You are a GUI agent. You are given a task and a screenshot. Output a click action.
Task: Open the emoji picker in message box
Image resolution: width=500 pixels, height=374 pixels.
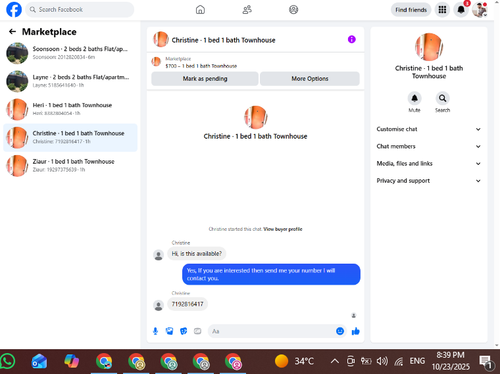click(x=340, y=331)
